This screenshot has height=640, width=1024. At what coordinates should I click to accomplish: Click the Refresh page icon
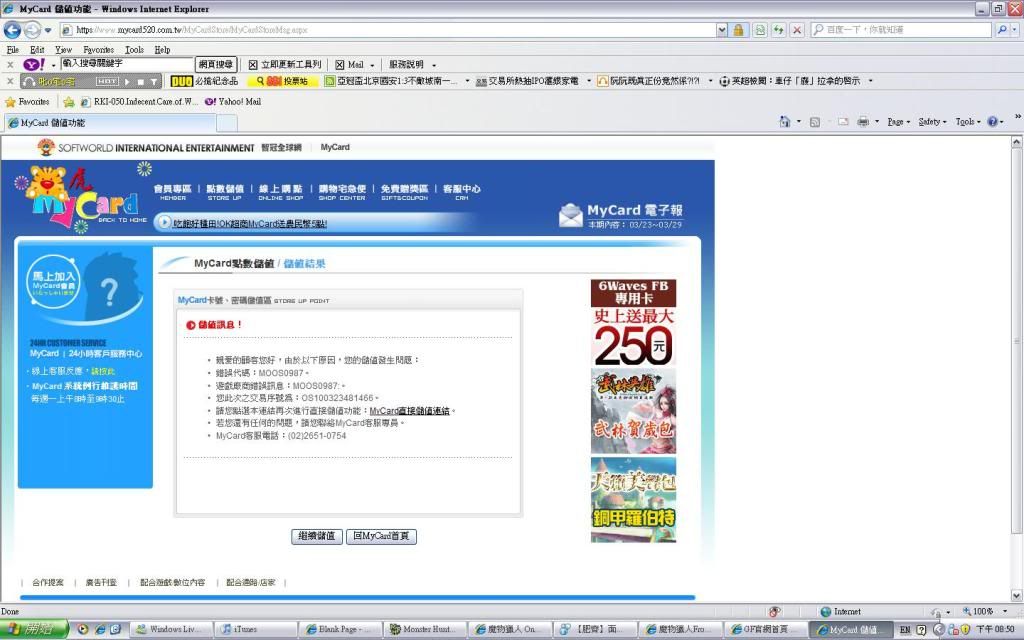(778, 30)
